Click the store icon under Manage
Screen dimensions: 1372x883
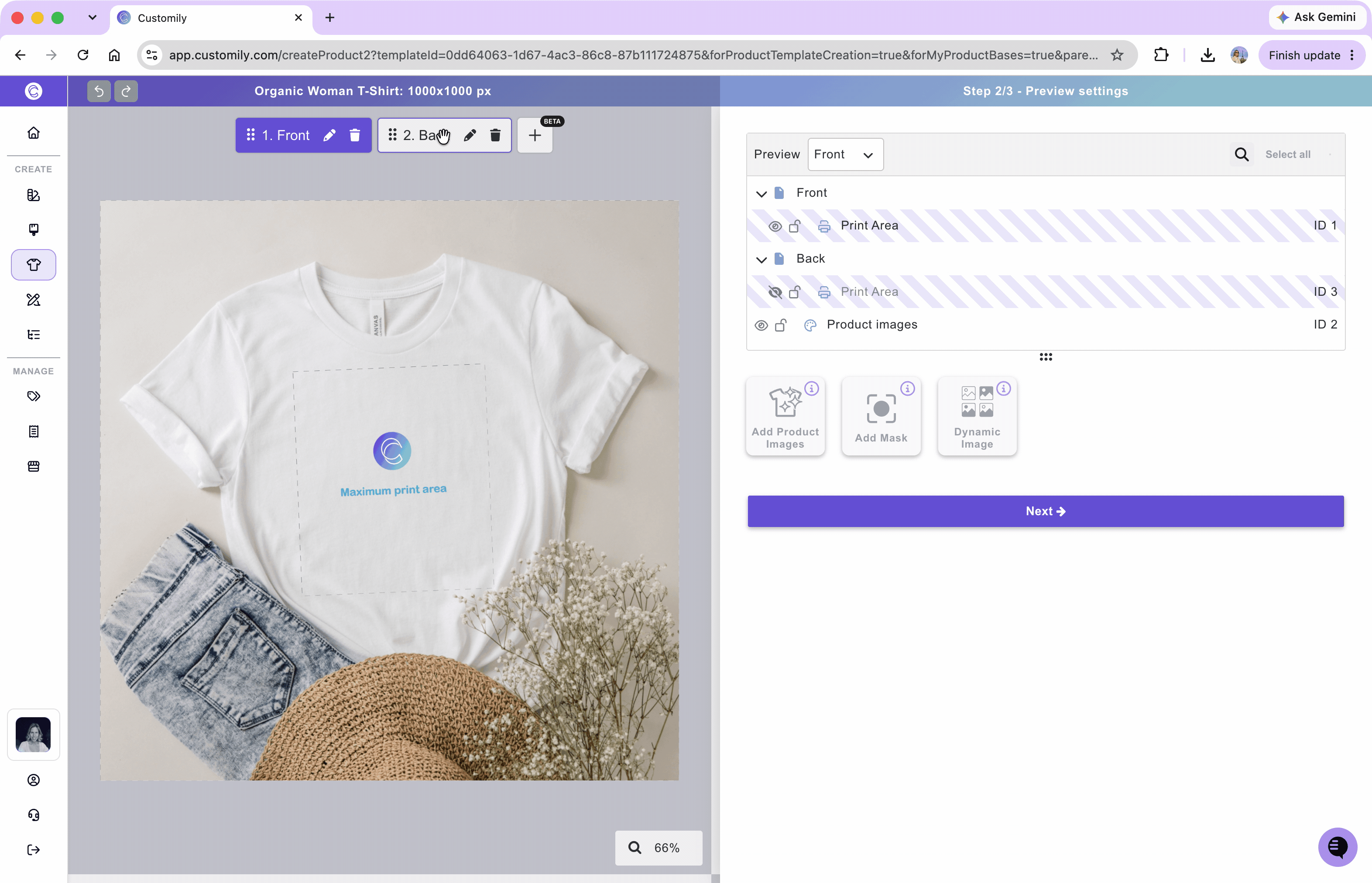pyautogui.click(x=34, y=466)
